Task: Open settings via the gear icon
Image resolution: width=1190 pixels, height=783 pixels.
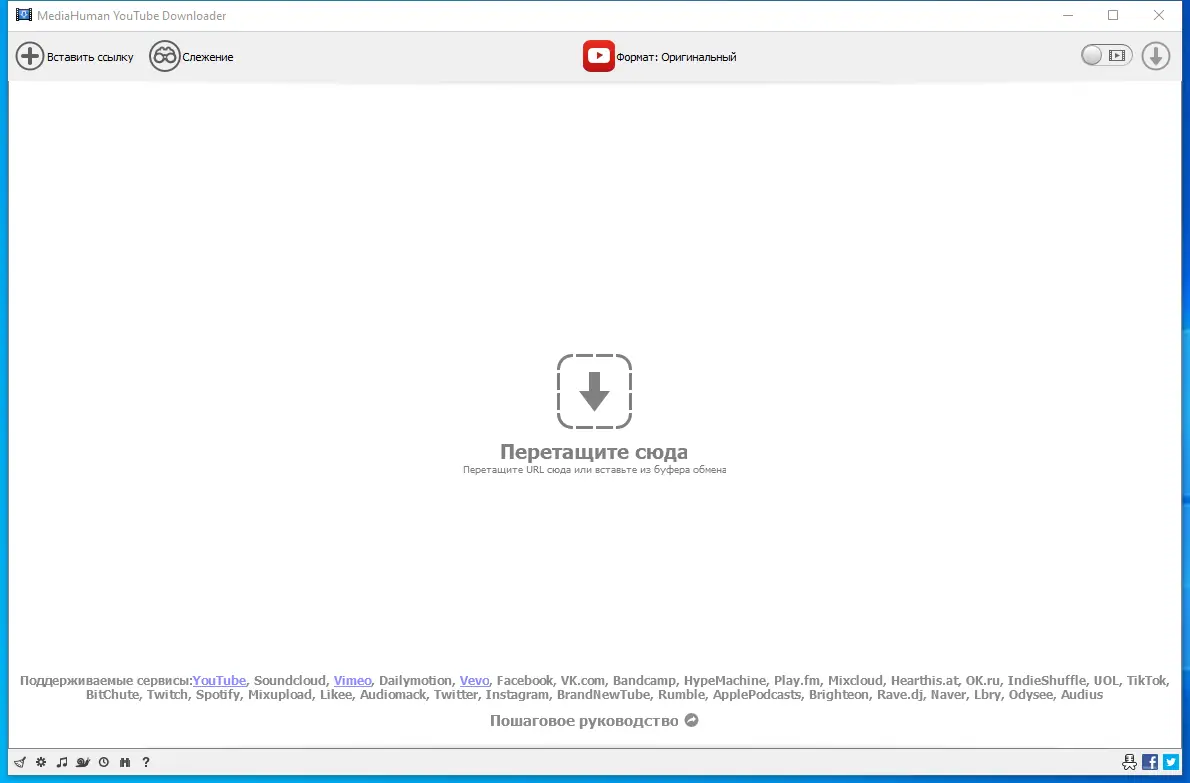Action: (41, 763)
